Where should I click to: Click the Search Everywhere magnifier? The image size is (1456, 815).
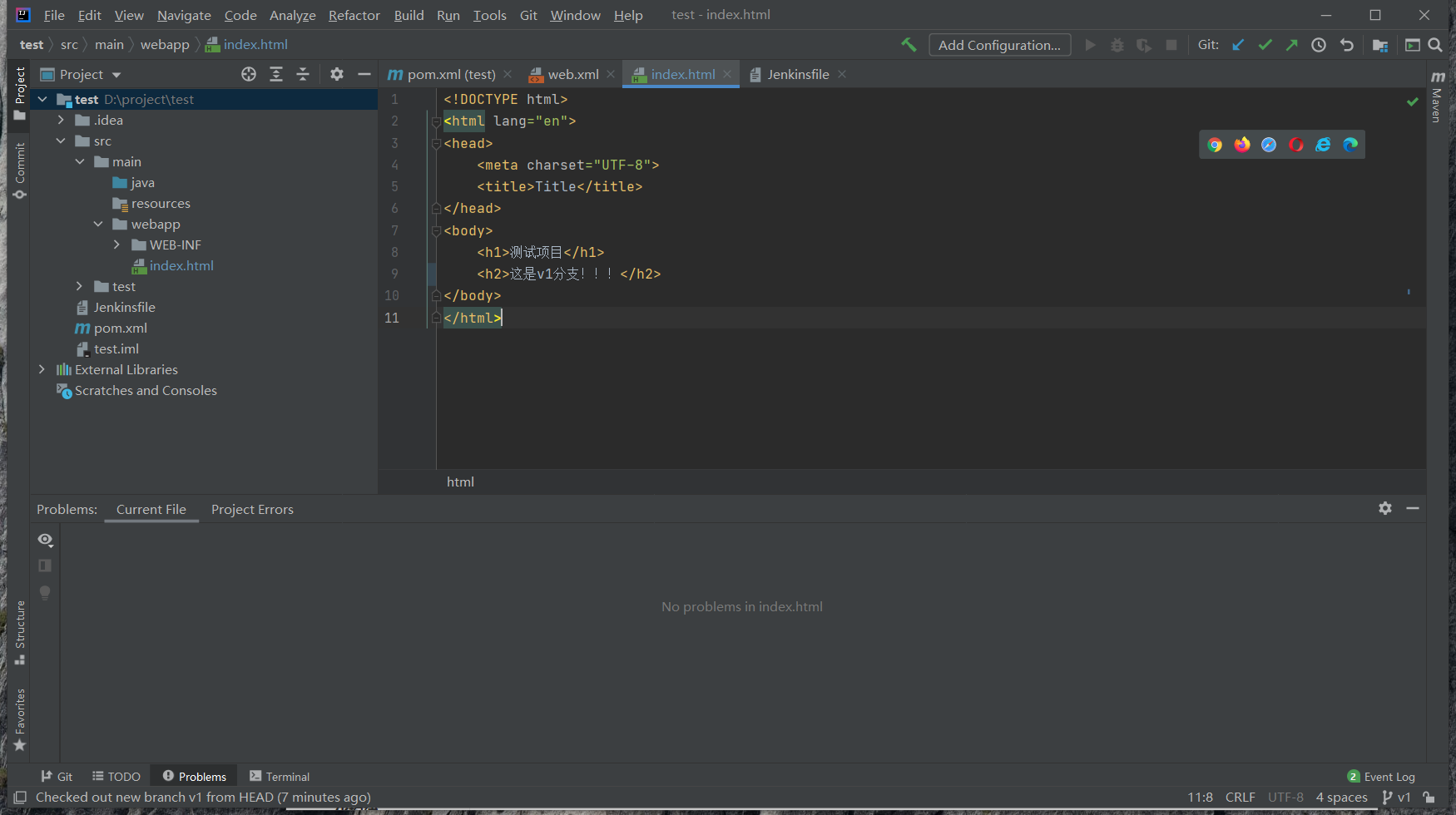point(1435,45)
